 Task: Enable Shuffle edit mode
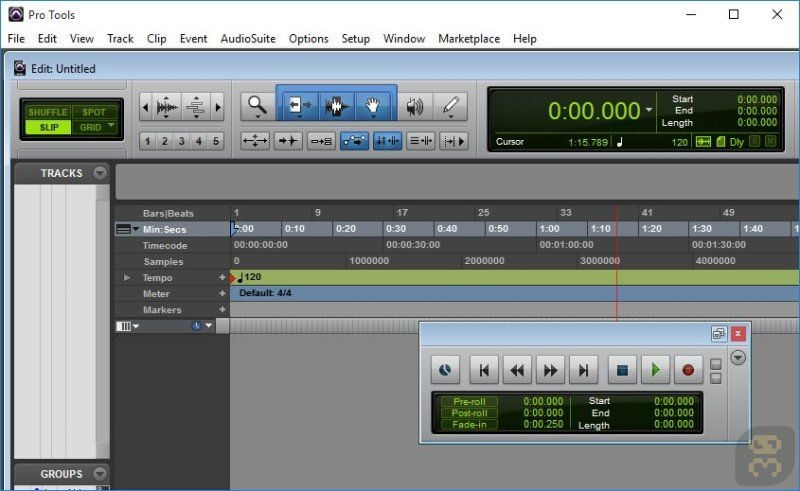pos(48,112)
